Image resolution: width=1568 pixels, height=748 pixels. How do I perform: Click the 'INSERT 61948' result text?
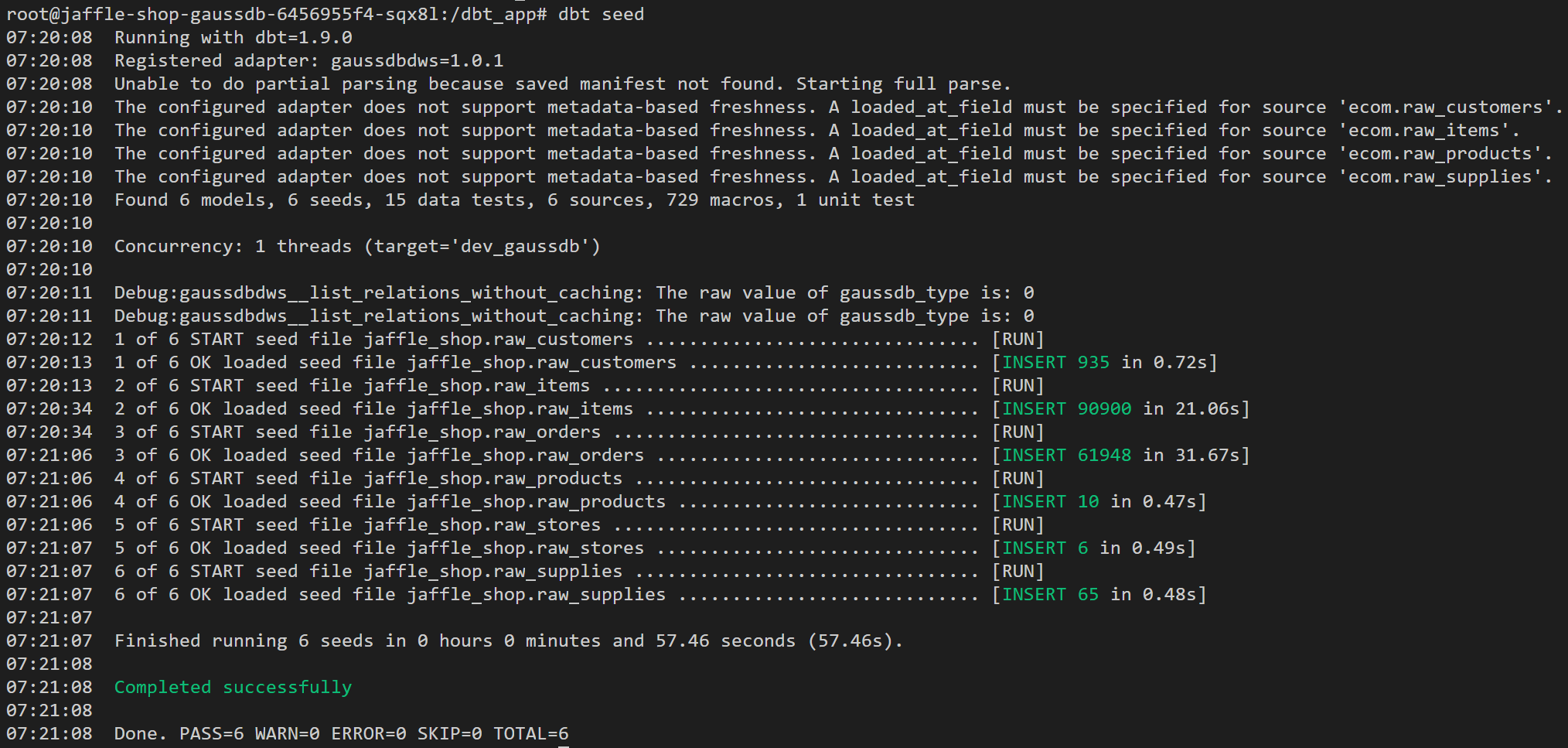point(1066,455)
